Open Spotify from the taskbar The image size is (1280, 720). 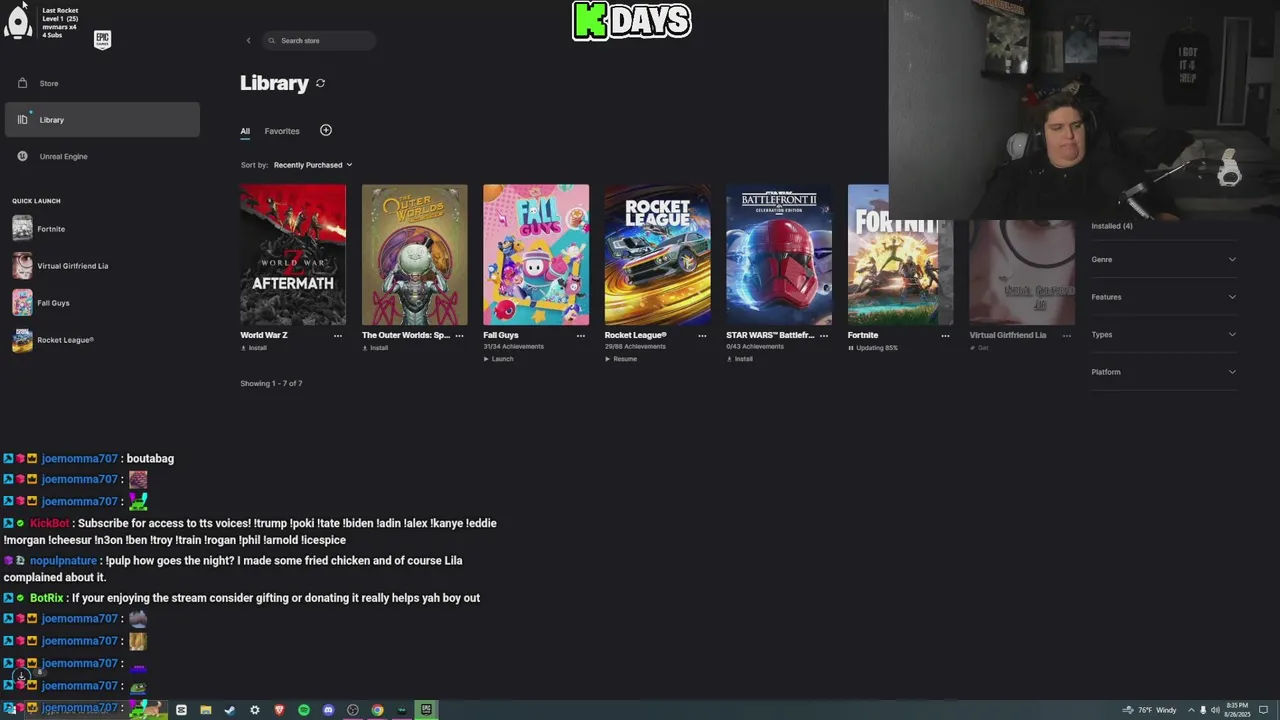tap(304, 710)
